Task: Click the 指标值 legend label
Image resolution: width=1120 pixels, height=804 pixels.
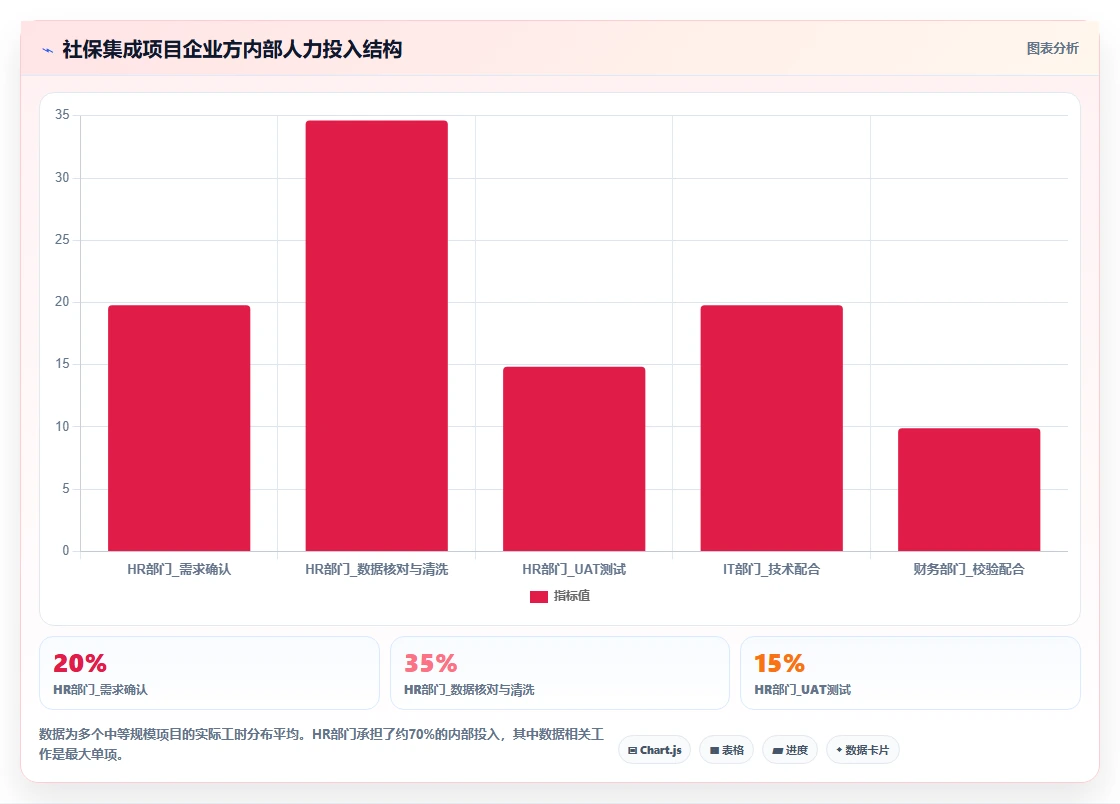Action: coord(571,596)
